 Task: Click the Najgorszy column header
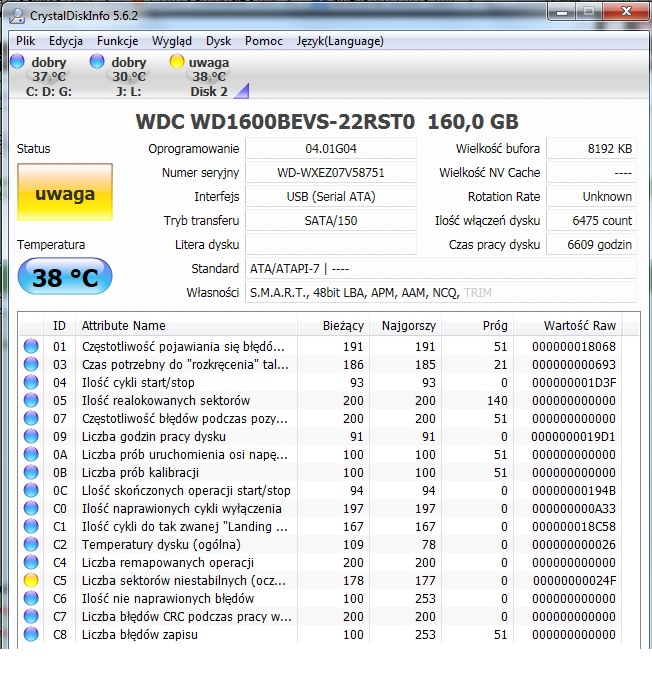[x=405, y=326]
